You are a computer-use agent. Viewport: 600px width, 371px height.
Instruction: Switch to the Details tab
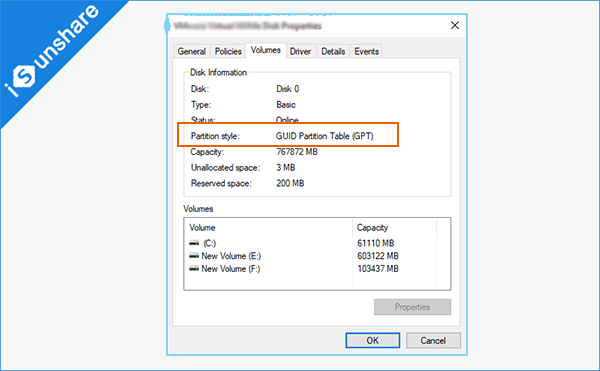[x=333, y=51]
